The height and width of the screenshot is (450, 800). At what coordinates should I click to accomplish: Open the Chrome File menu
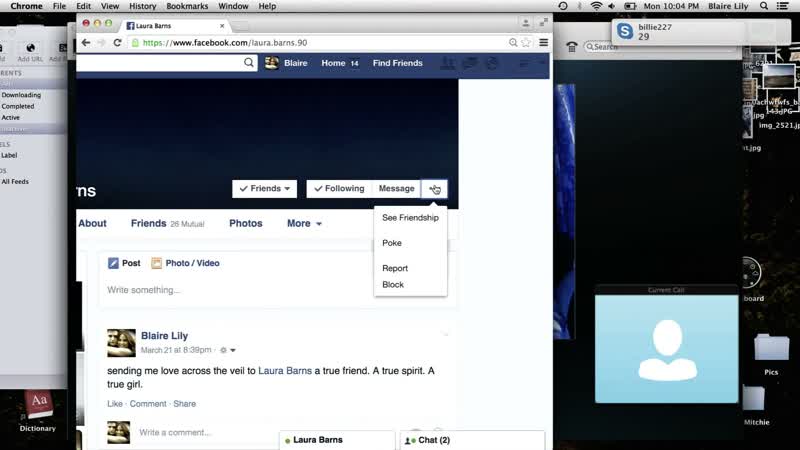(x=59, y=6)
